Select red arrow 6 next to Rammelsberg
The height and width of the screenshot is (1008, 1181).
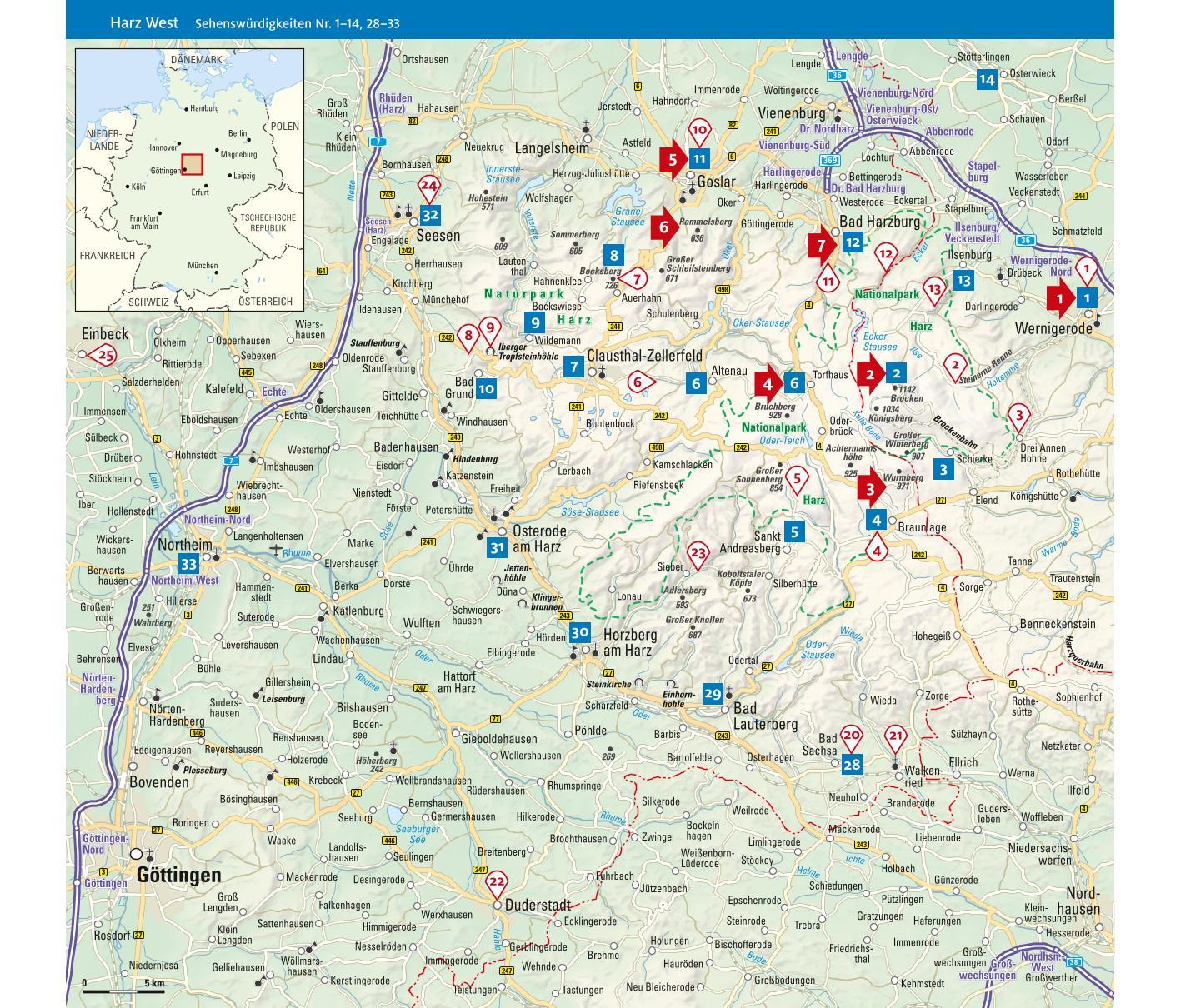pyautogui.click(x=663, y=227)
